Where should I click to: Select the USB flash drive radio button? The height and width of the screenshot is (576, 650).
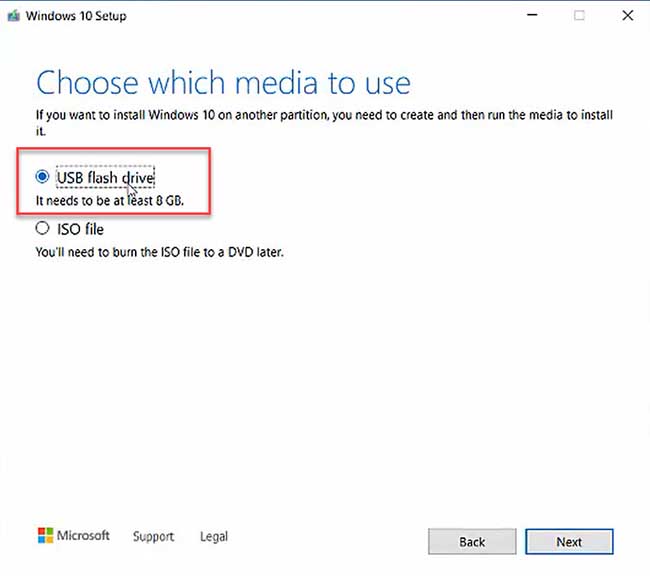42,177
